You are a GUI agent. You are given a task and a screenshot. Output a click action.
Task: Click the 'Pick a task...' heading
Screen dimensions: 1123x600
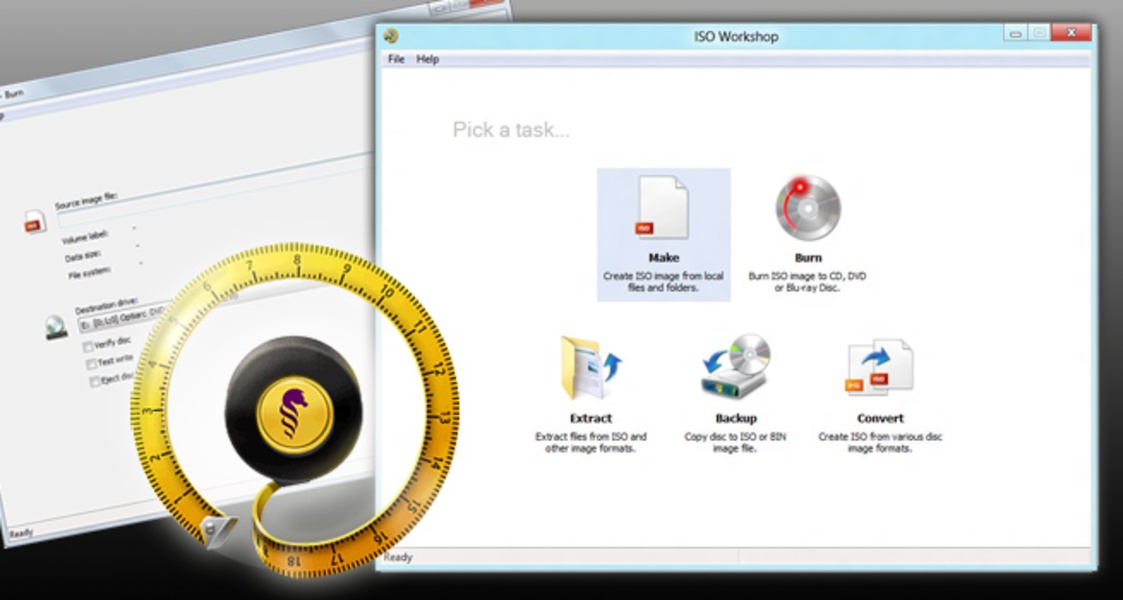pos(511,130)
